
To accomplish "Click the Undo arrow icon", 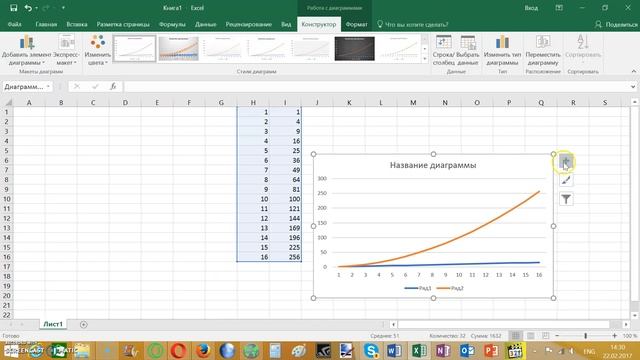I will point(28,8).
